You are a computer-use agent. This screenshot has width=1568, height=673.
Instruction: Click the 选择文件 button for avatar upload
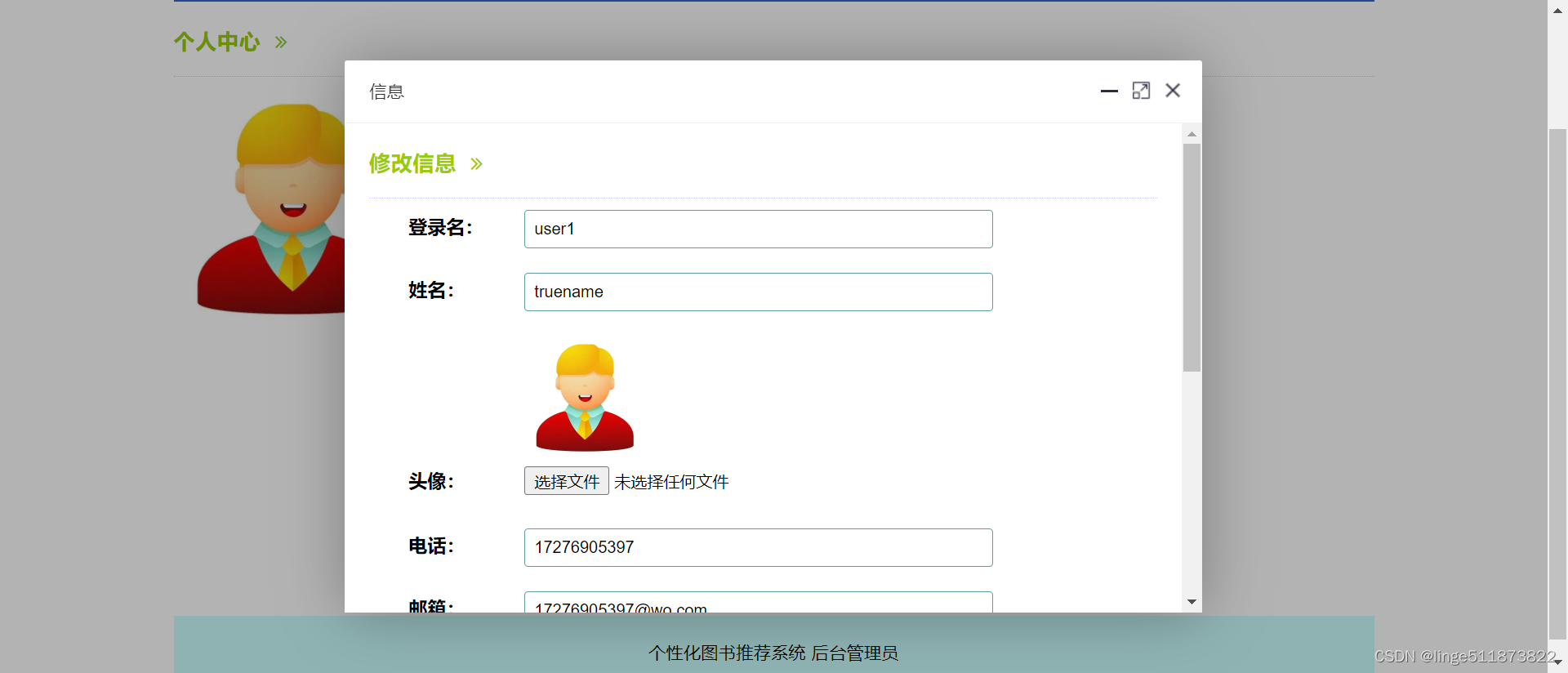[x=567, y=481]
